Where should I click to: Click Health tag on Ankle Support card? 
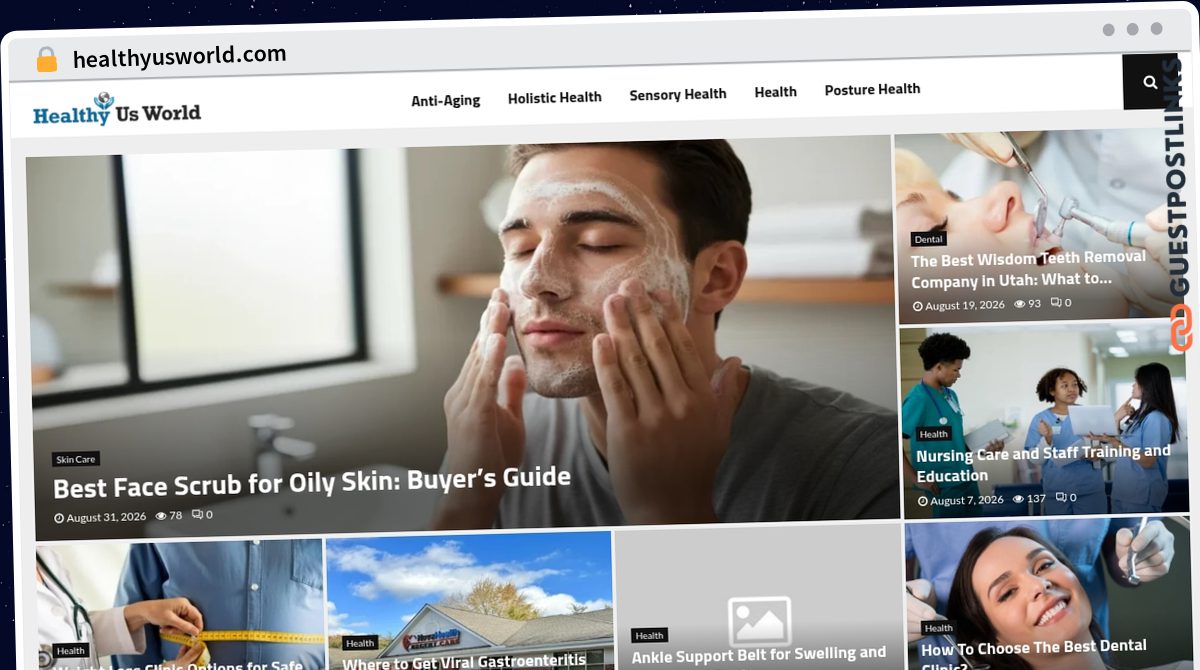(649, 635)
